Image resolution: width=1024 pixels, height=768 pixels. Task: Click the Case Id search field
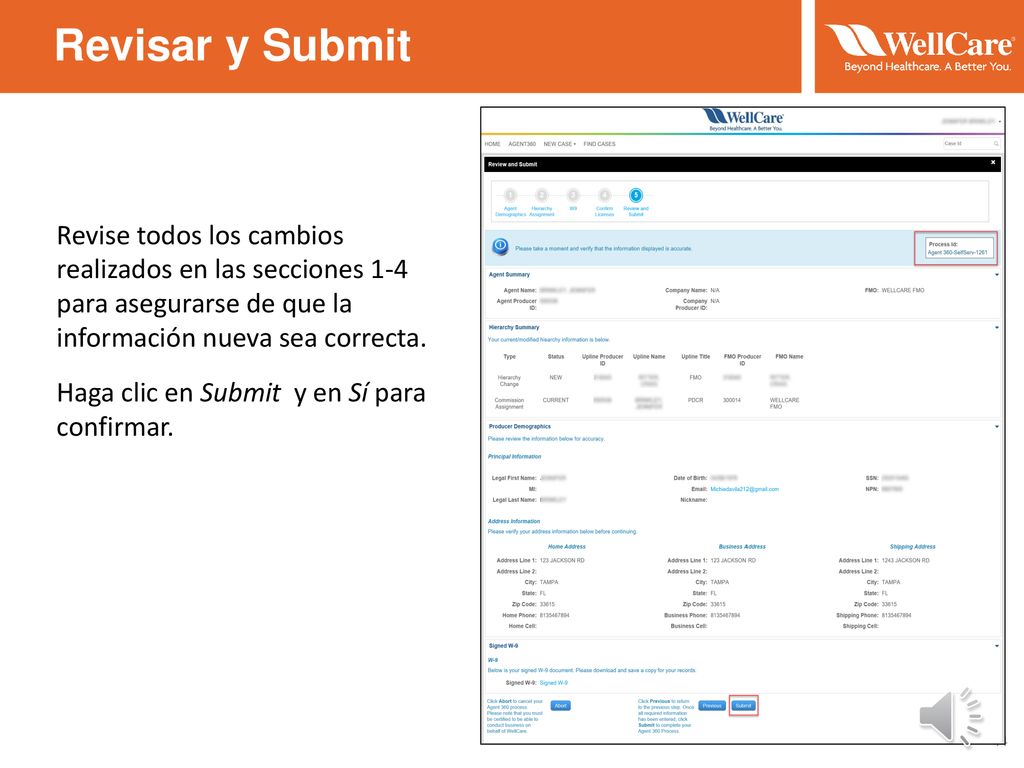(x=971, y=144)
